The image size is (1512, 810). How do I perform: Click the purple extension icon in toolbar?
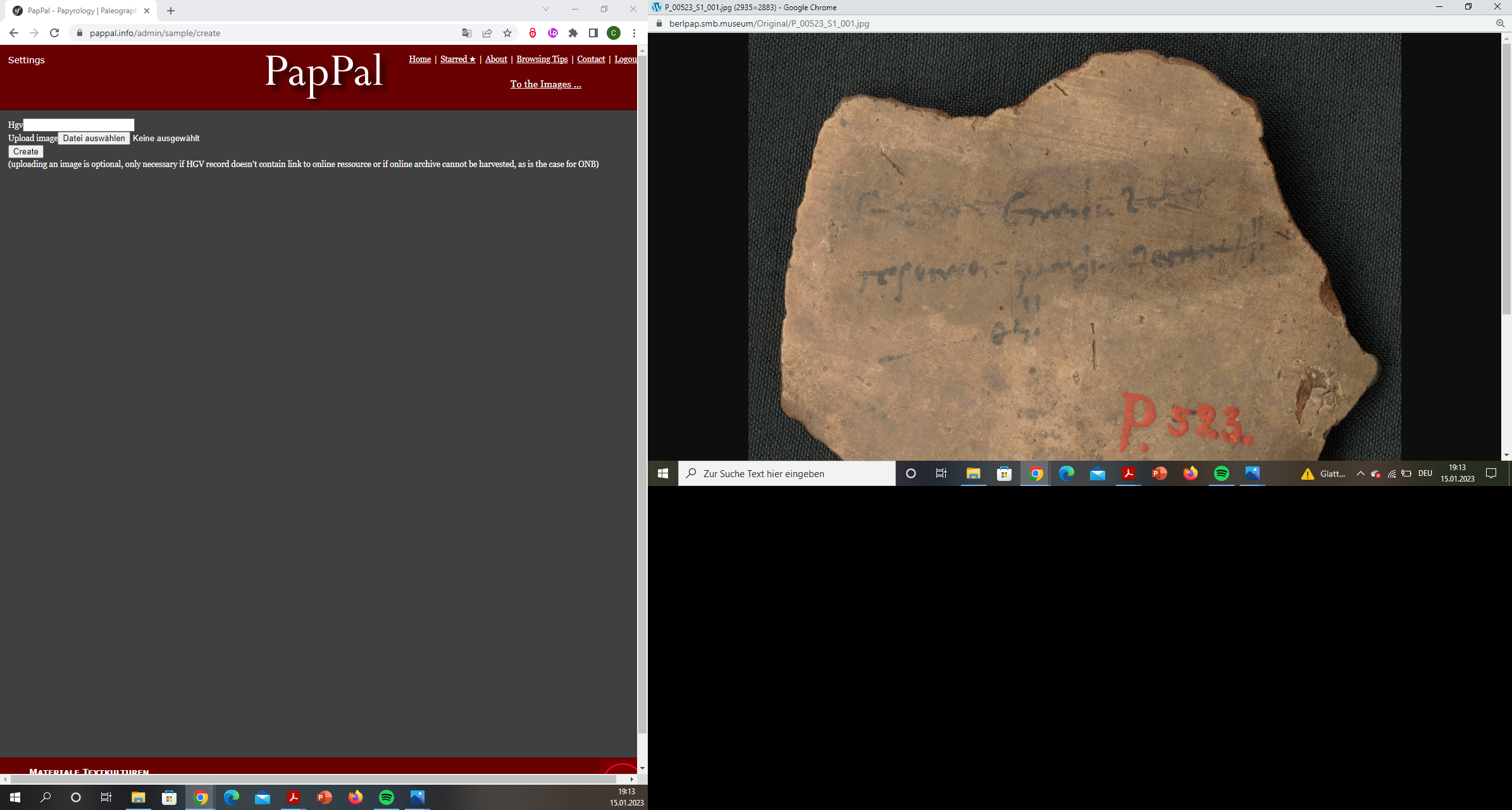coord(553,33)
